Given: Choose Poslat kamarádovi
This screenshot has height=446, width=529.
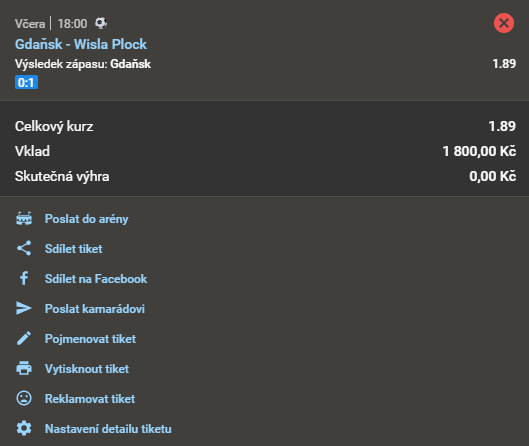Looking at the screenshot, I should [x=95, y=309].
